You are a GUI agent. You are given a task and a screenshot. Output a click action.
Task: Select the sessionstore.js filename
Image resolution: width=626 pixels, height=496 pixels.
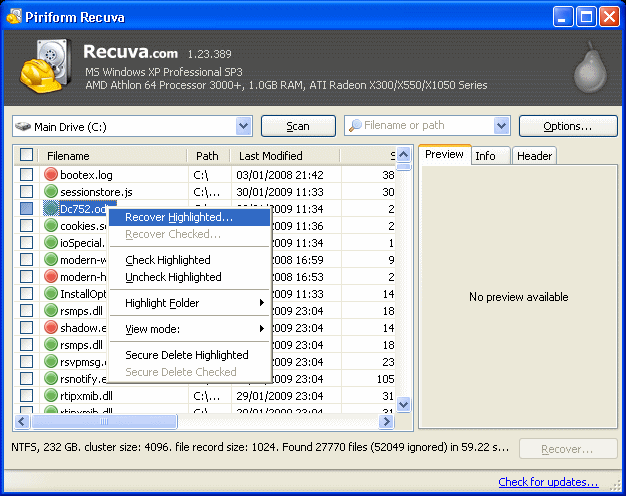96,192
